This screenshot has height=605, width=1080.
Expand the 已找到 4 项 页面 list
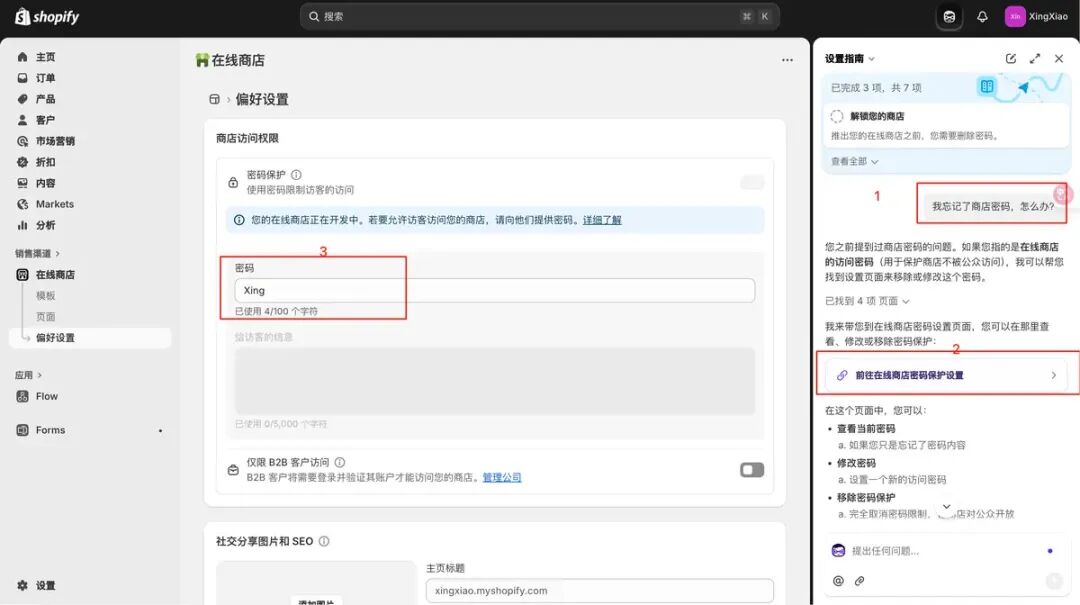(x=867, y=301)
